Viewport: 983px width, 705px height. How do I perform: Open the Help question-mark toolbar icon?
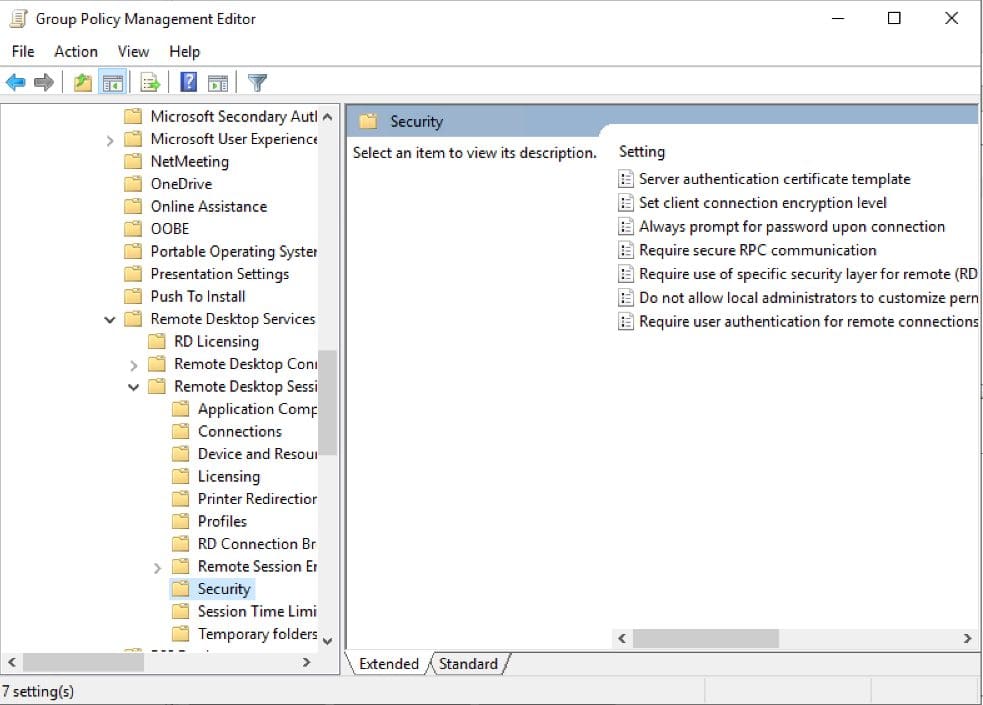coord(189,82)
